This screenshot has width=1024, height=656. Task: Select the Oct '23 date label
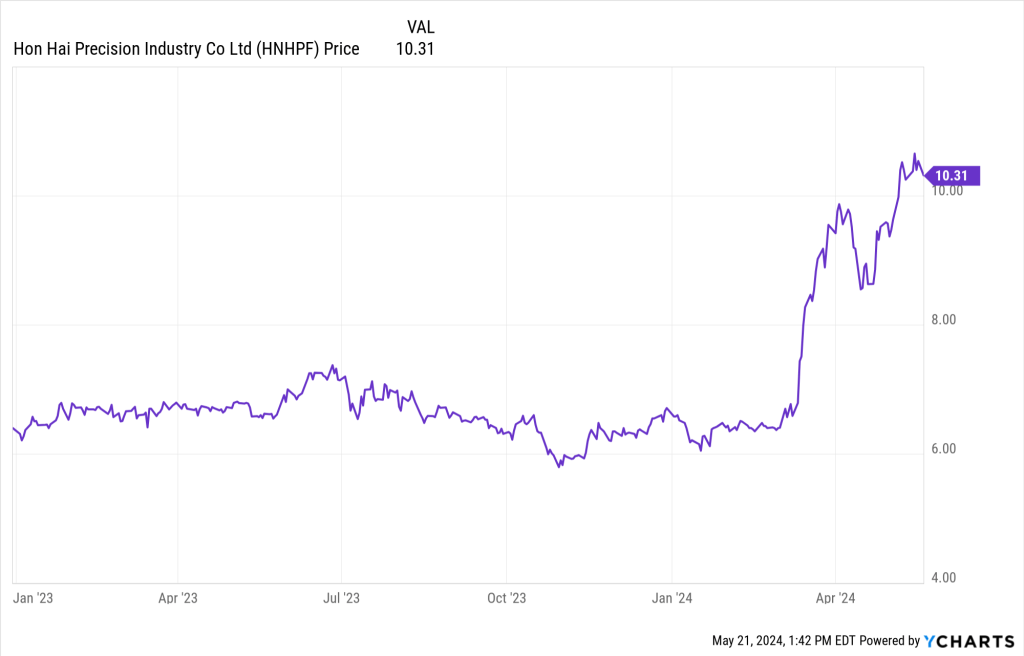506,598
